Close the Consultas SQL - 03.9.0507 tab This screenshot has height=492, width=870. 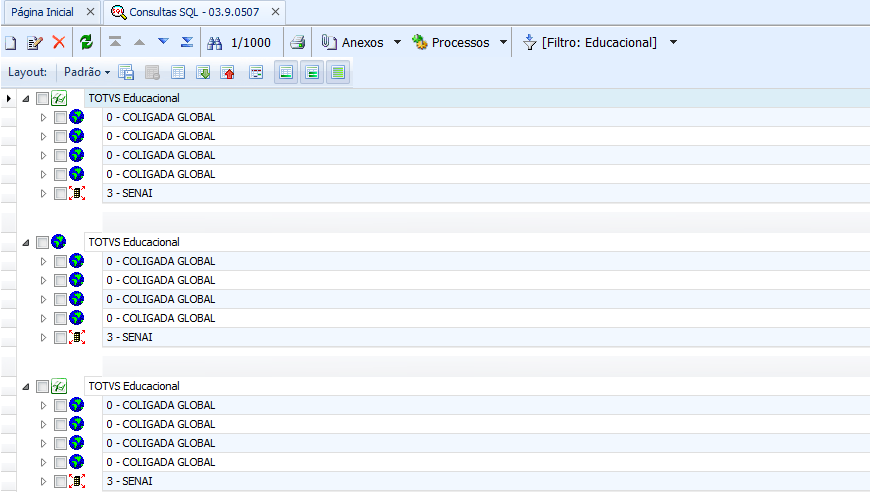pos(275,12)
